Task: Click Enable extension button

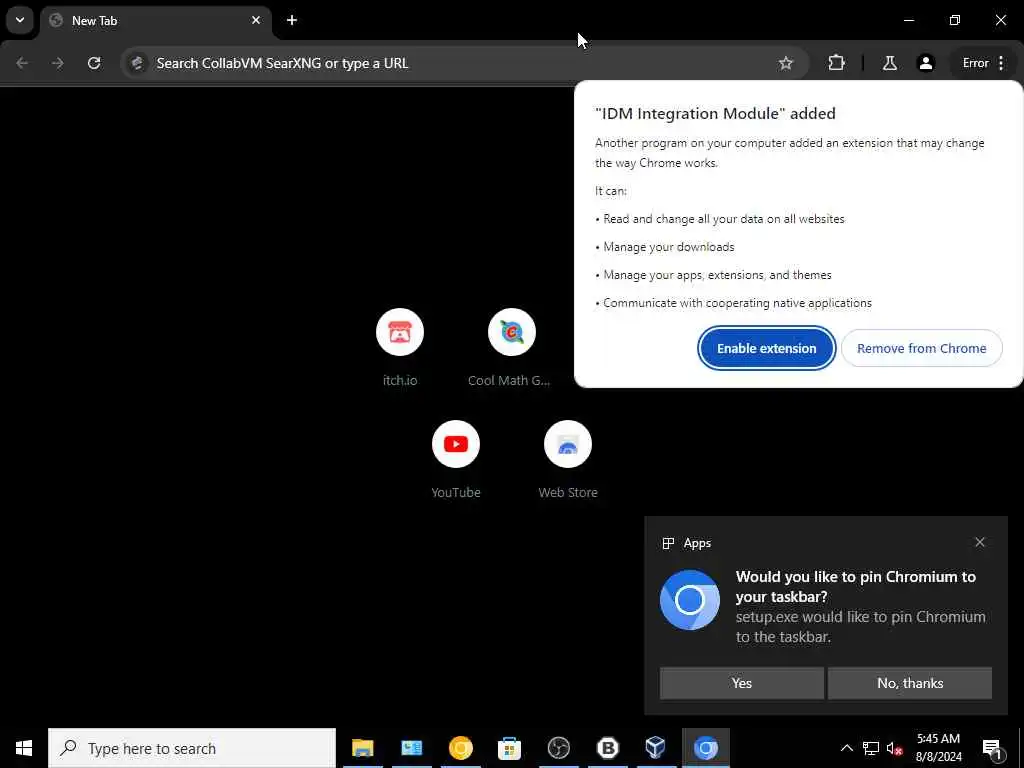Action: coord(767,348)
